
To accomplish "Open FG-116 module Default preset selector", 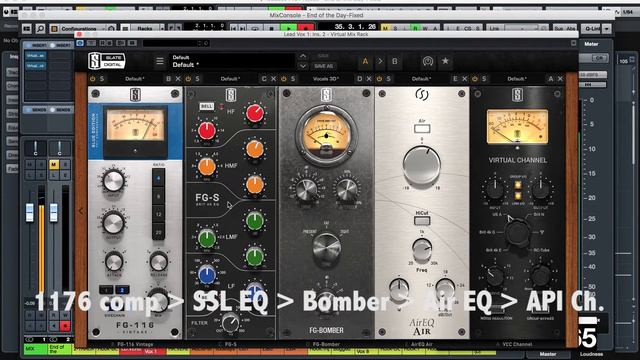I will tap(135, 79).
